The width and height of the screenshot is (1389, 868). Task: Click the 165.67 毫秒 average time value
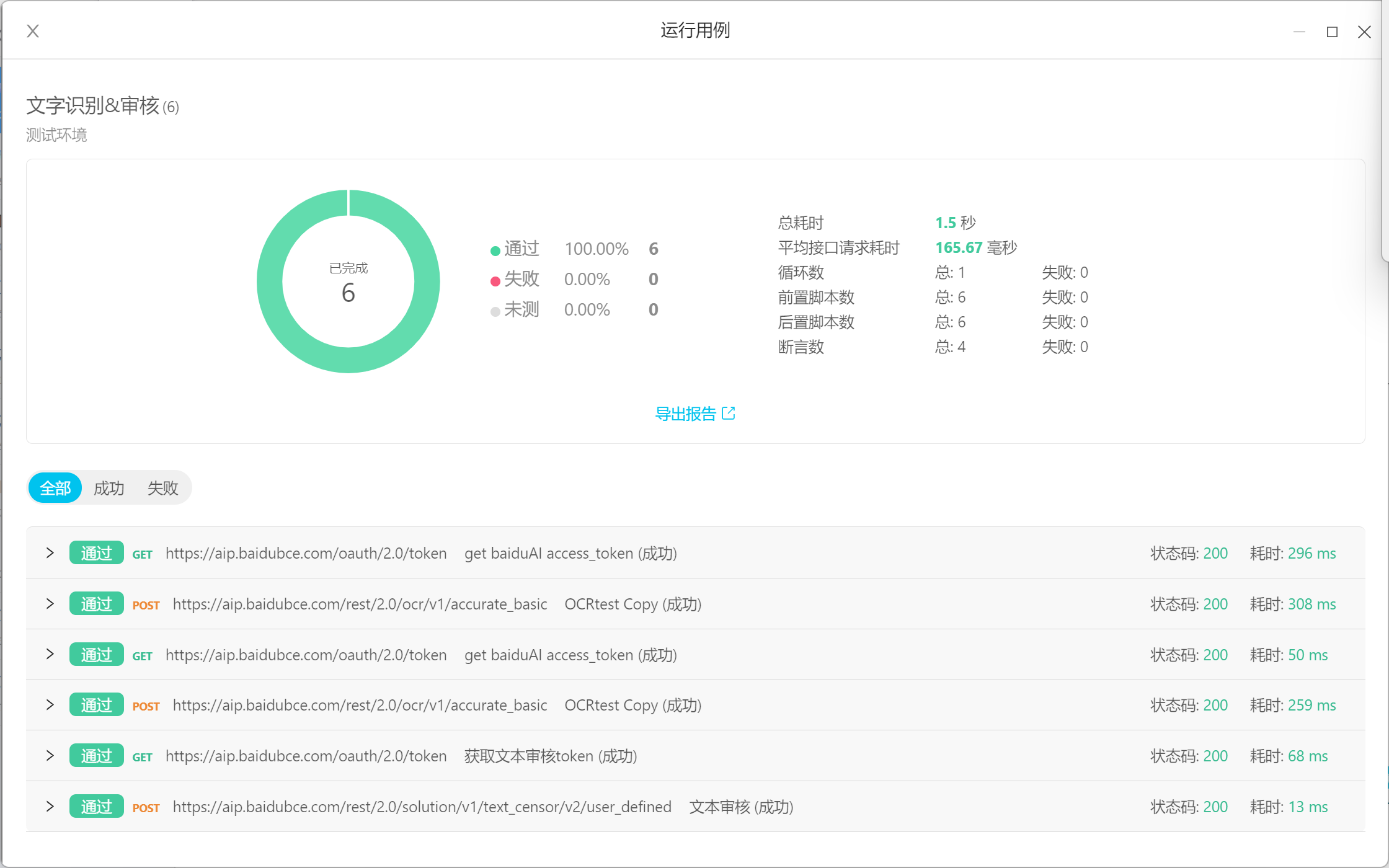pos(976,247)
